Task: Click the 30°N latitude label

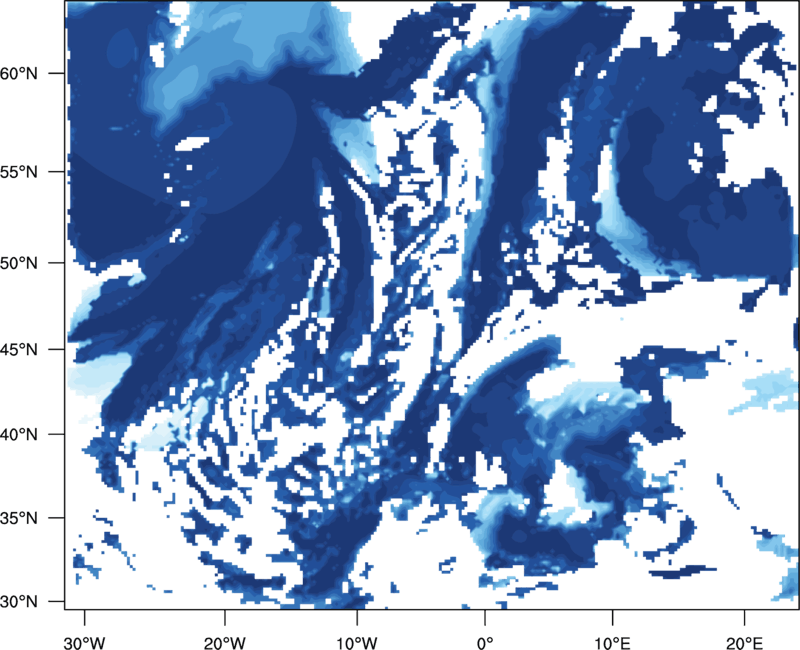Action: pyautogui.click(x=19, y=602)
